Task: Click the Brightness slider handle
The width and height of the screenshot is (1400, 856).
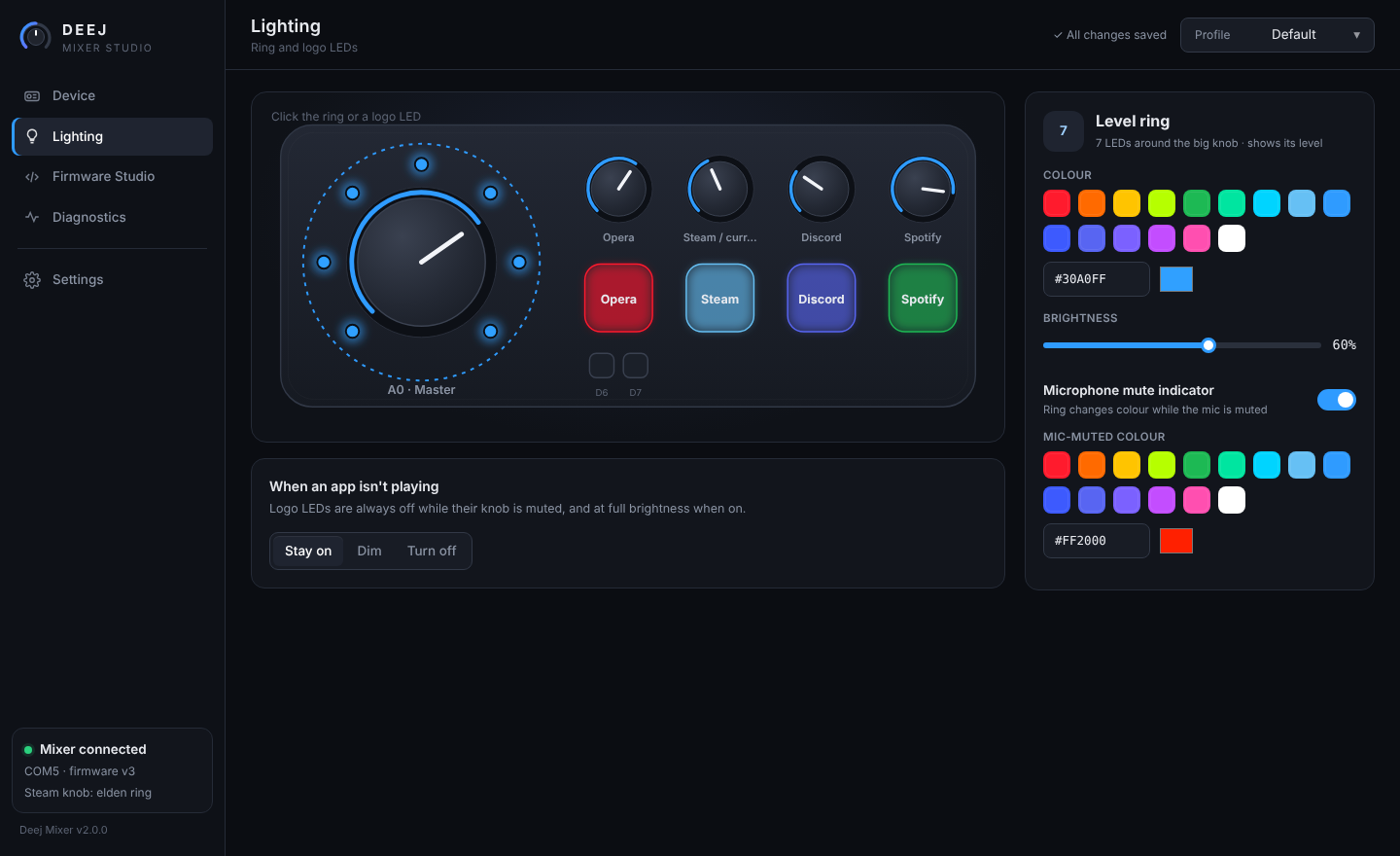Action: point(1208,345)
